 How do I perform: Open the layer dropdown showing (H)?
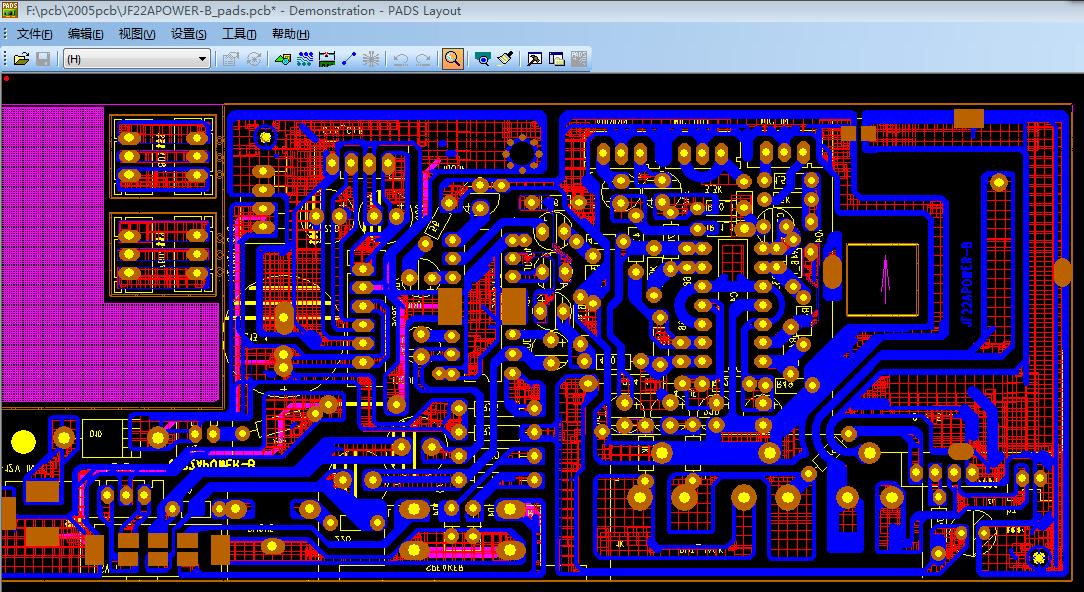[201, 58]
